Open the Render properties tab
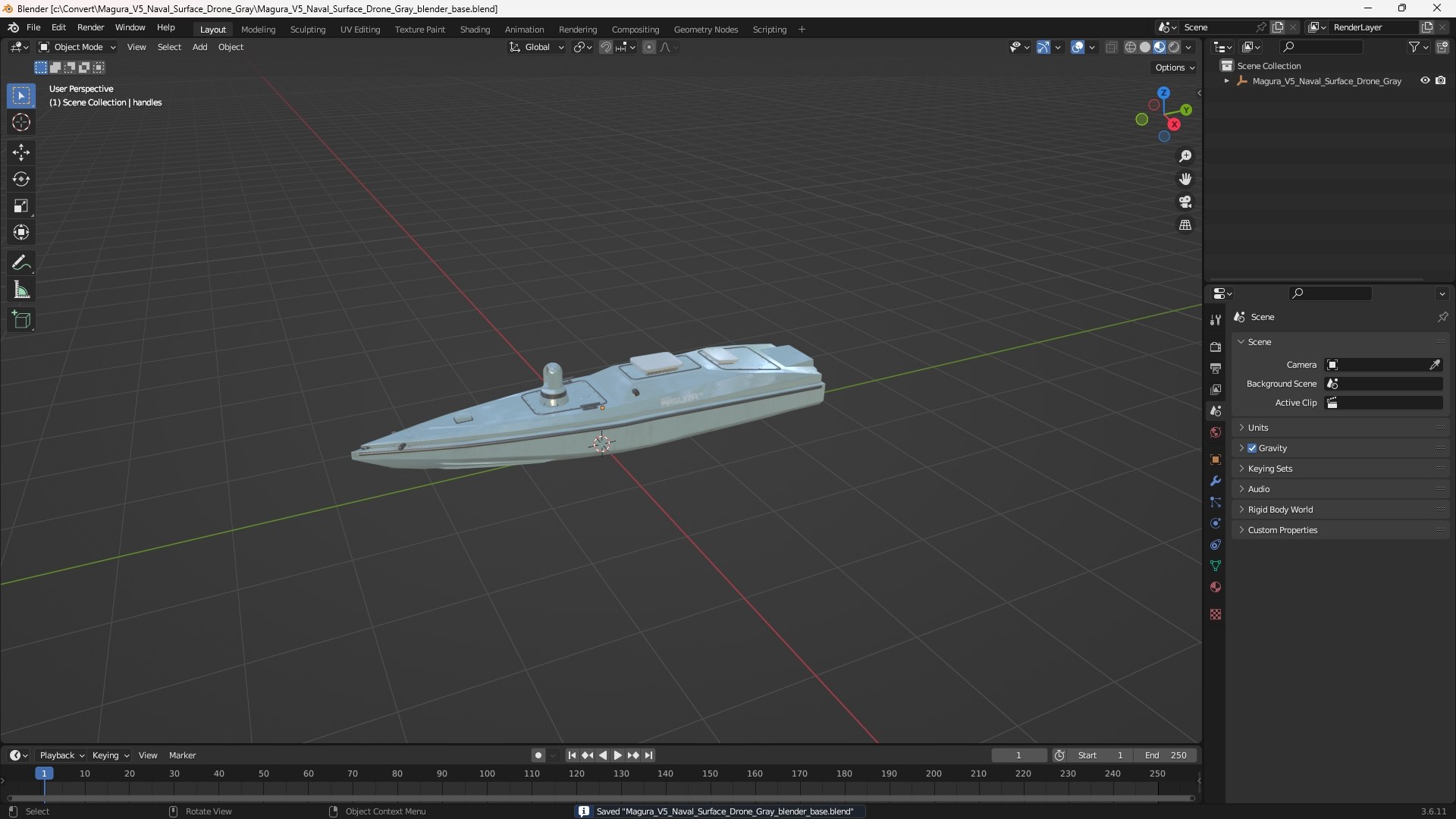The height and width of the screenshot is (819, 1456). 1216,347
